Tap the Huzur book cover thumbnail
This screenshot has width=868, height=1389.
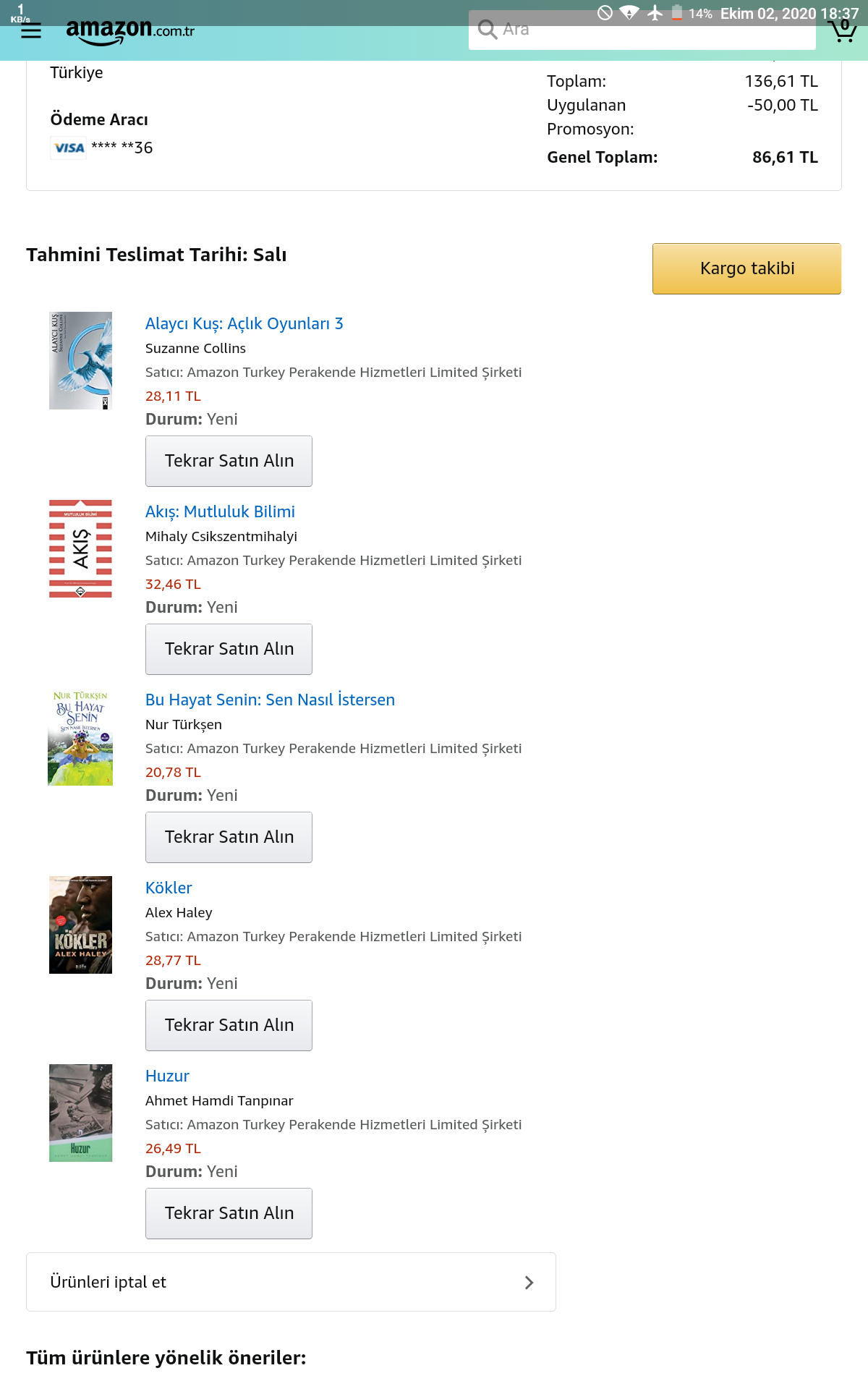pos(80,1113)
